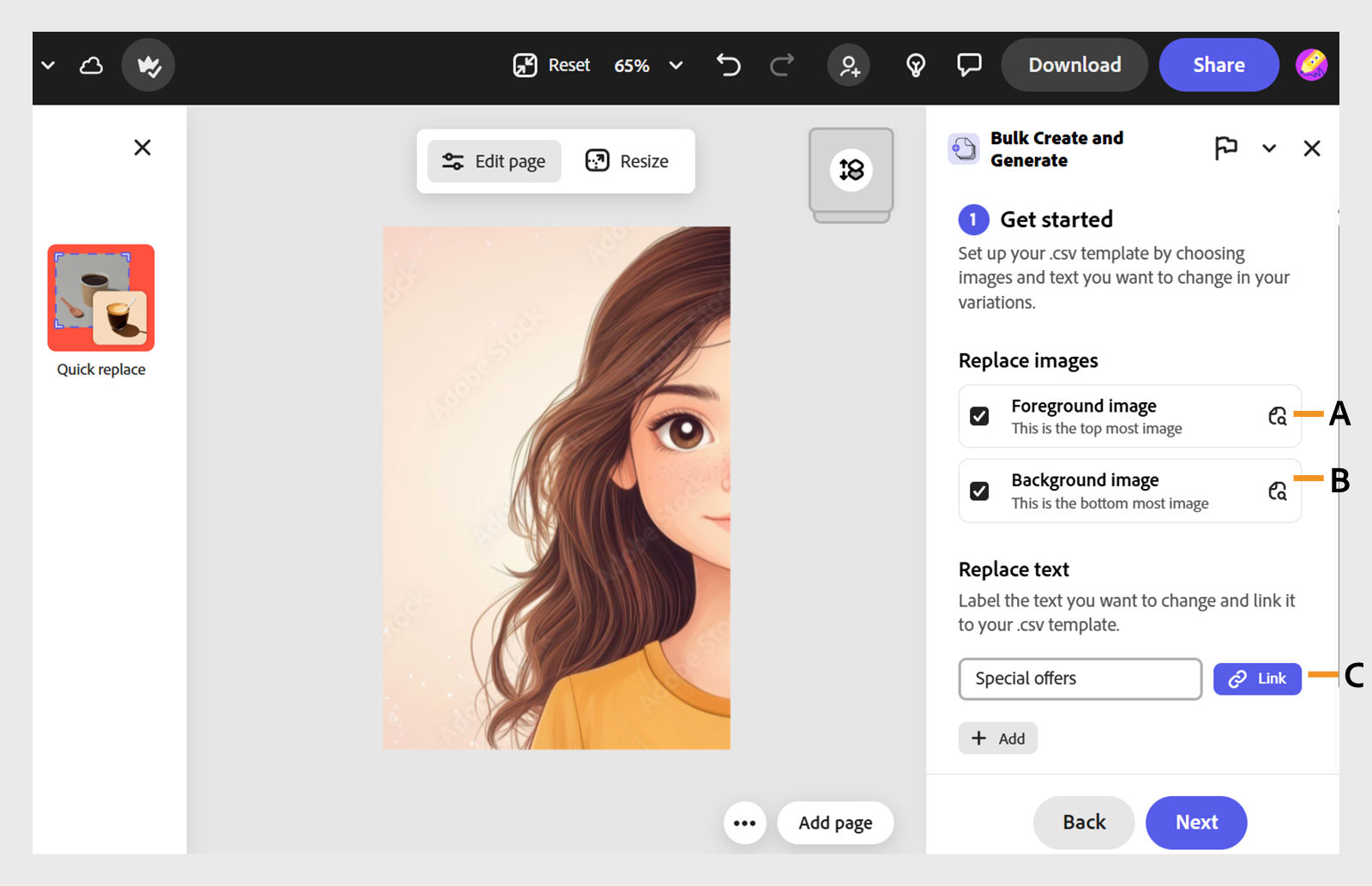This screenshot has height=886, width=1372.
Task: Locate the Foreground image using its find icon
Action: click(1278, 416)
